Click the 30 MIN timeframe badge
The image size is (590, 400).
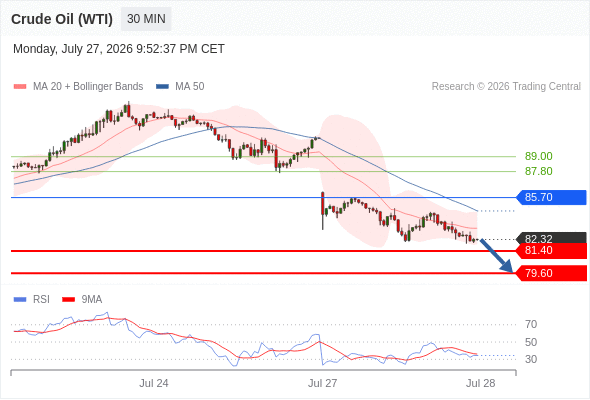[x=146, y=19]
